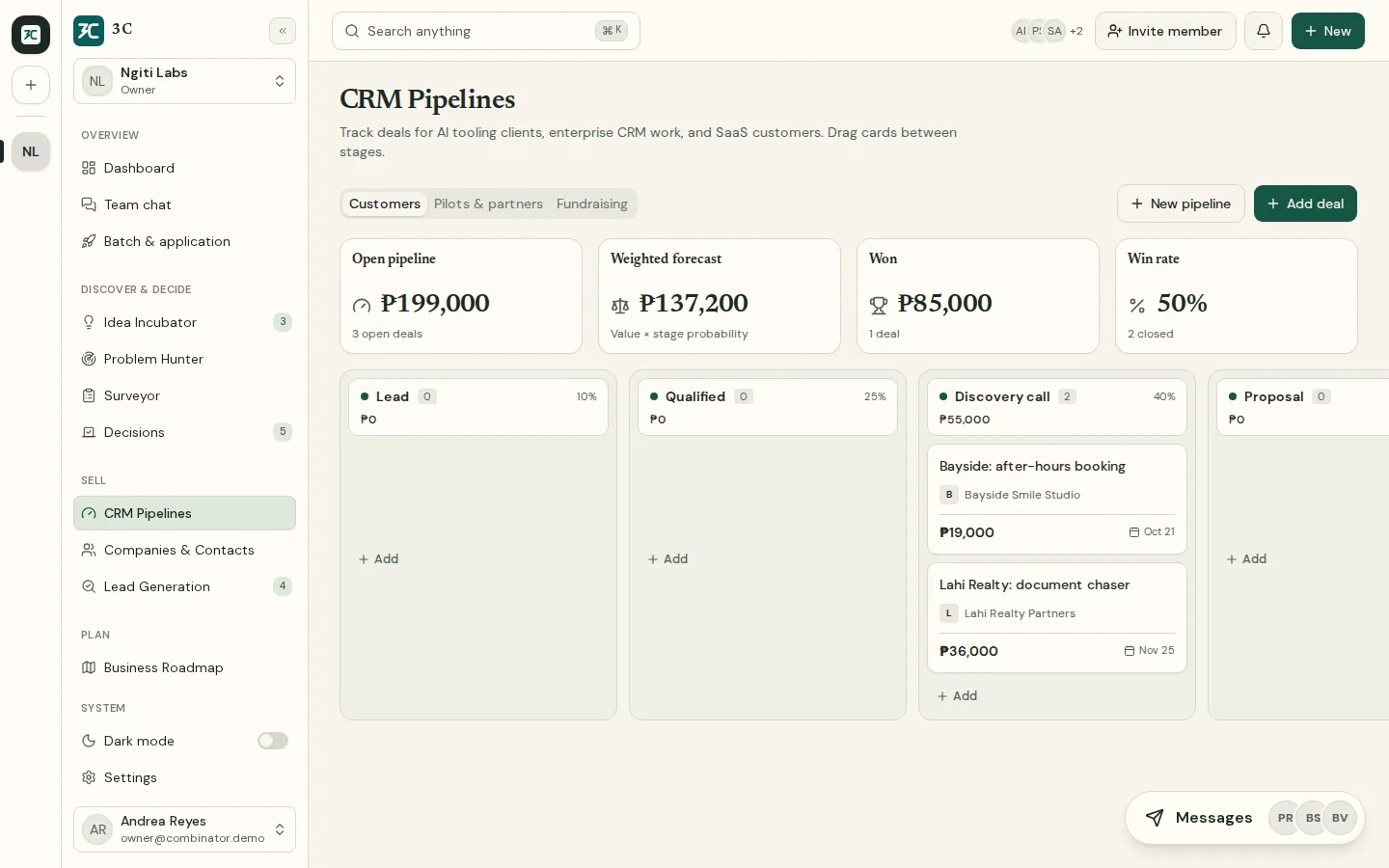This screenshot has width=1389, height=868.
Task: Select CRM Pipelines in the sidebar
Action: [x=184, y=513]
